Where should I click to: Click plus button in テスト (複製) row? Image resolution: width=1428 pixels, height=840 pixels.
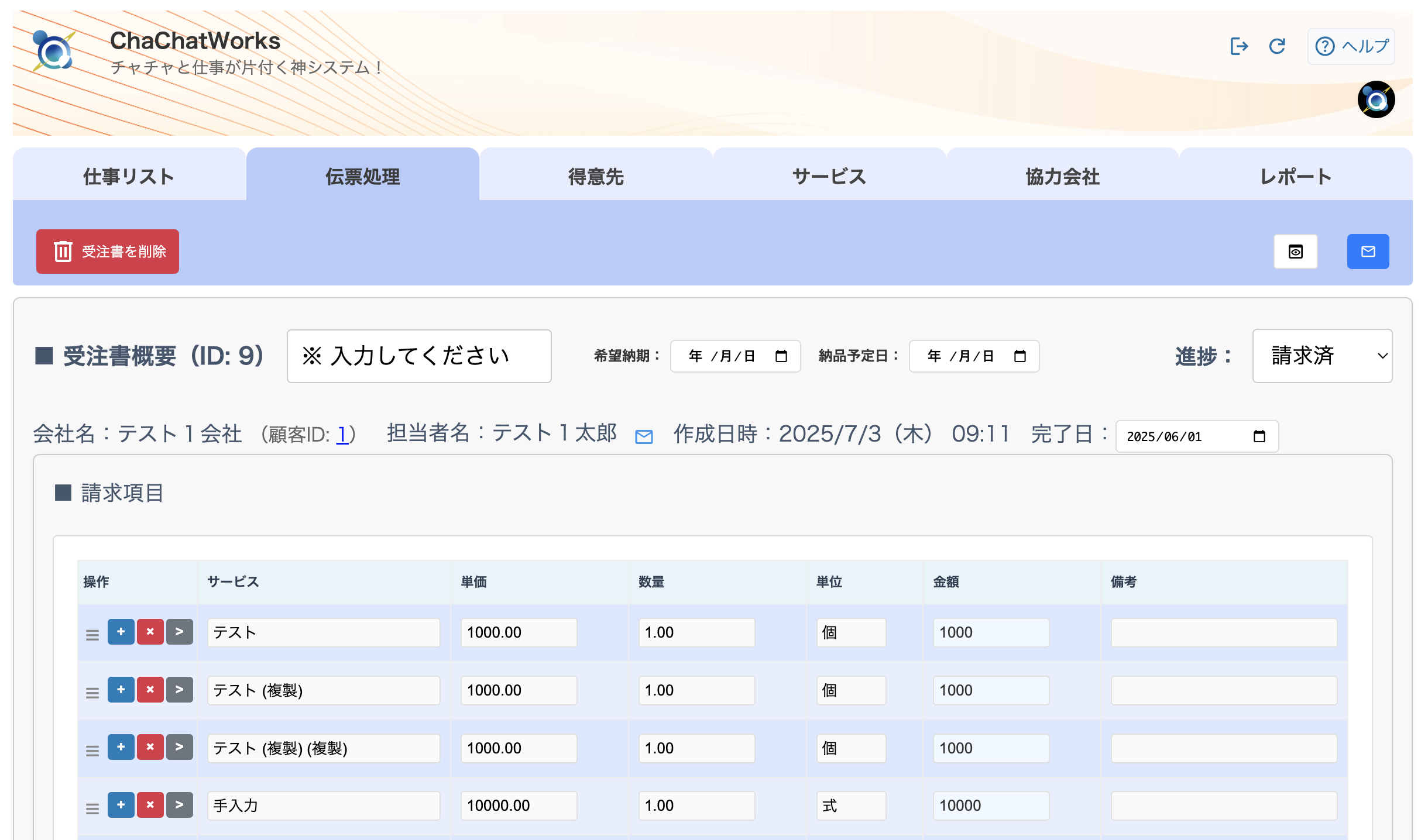click(x=121, y=690)
